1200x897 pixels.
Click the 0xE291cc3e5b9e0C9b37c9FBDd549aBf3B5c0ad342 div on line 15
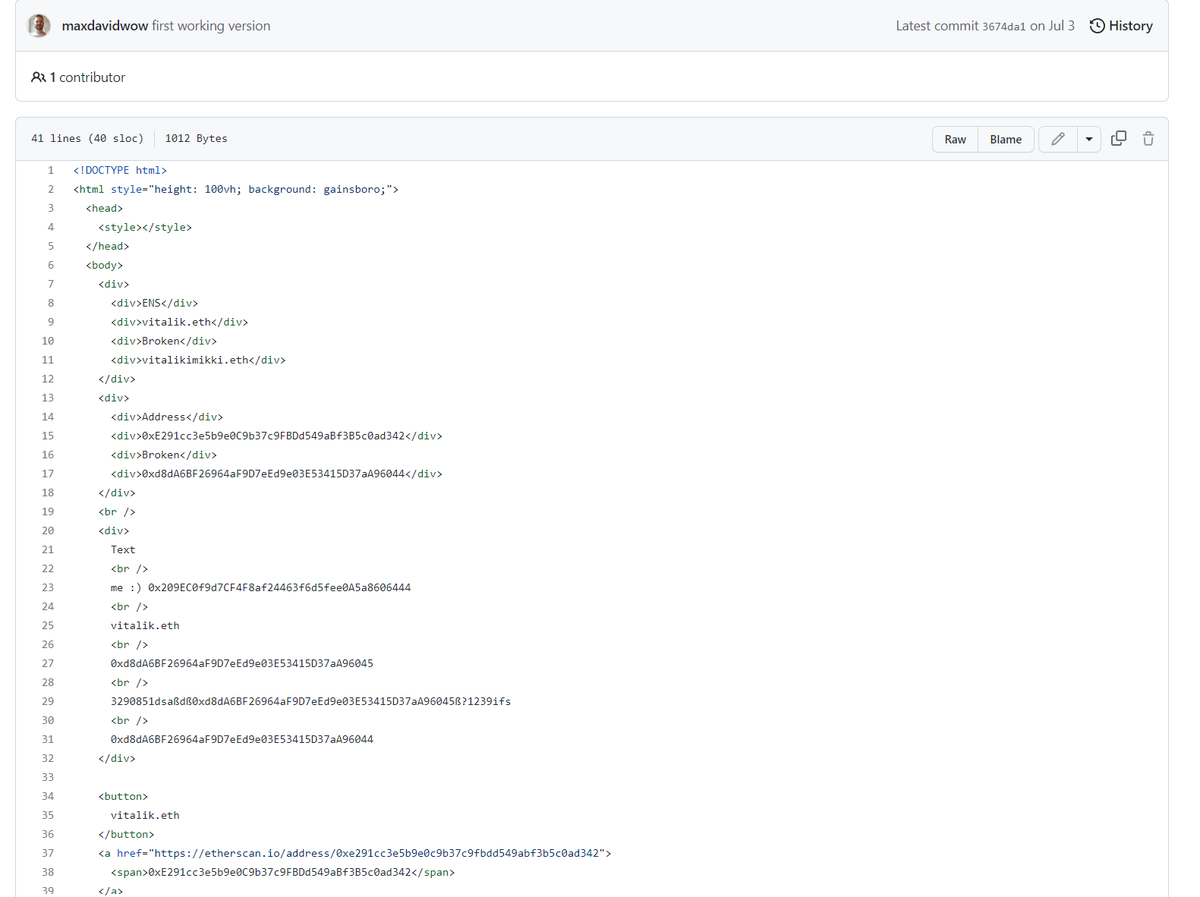point(276,436)
